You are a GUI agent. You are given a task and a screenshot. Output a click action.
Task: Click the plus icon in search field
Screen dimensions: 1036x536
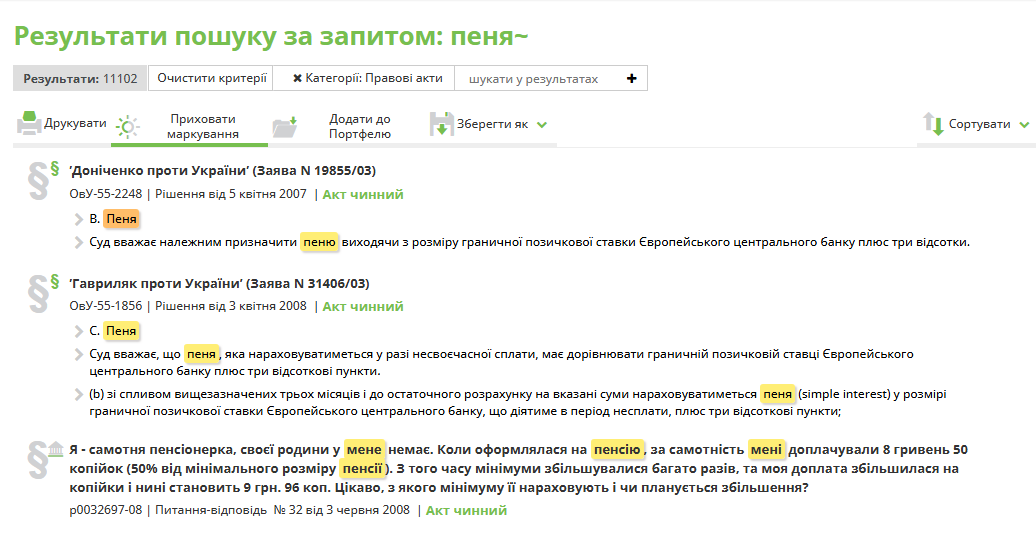(631, 79)
